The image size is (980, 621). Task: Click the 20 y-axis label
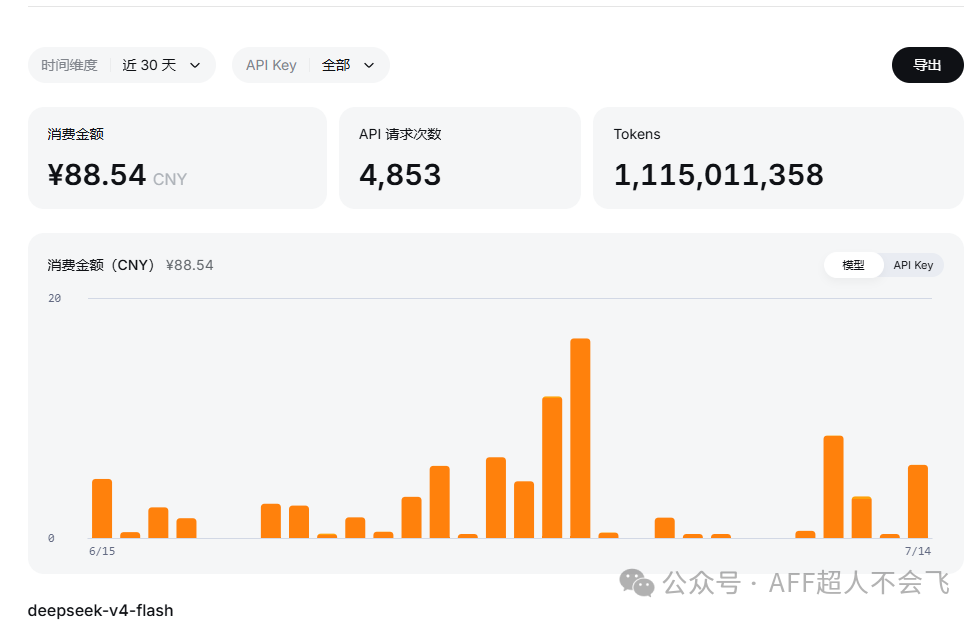coord(54,299)
